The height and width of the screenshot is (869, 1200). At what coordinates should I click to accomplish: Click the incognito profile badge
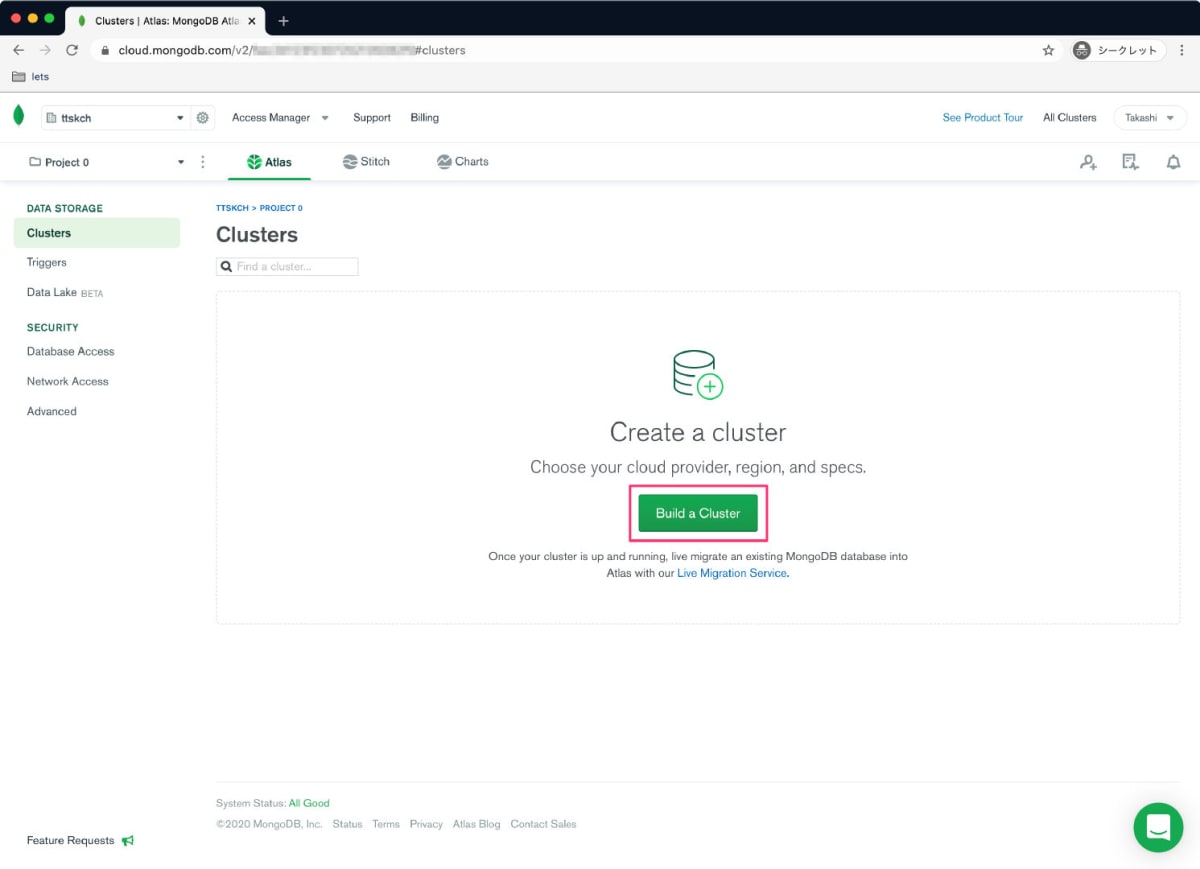(x=1117, y=50)
